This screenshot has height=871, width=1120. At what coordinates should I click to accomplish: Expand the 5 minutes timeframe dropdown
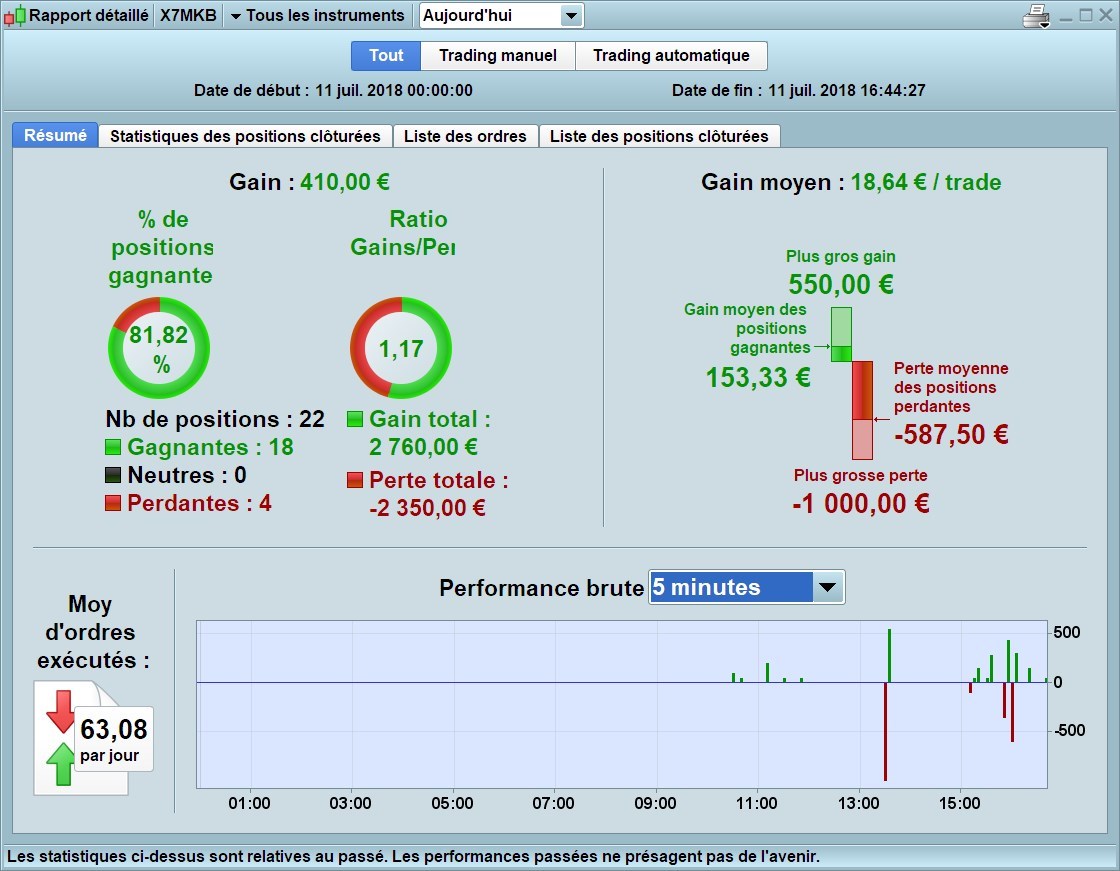(828, 587)
